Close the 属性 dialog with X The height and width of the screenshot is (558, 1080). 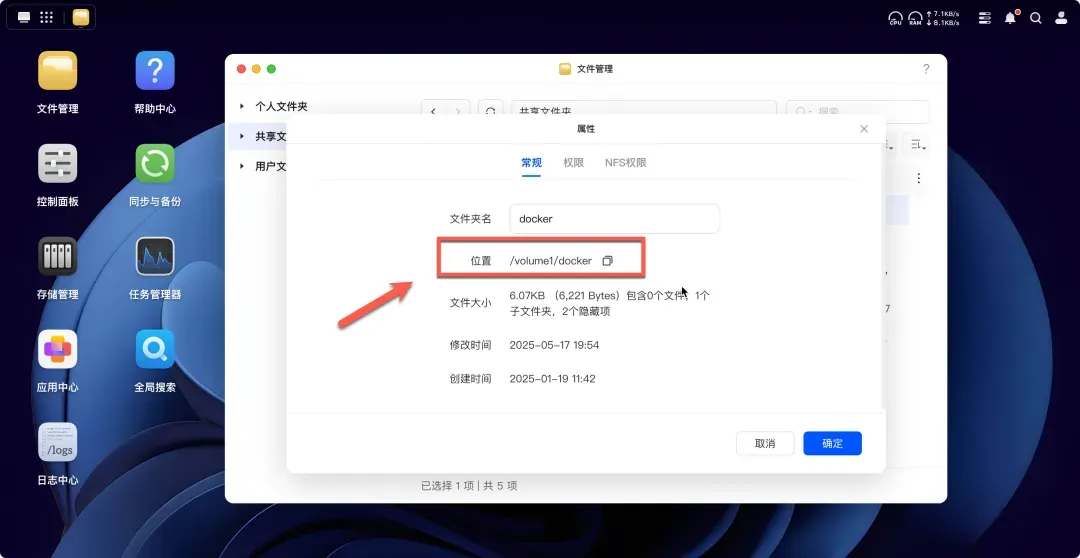864,129
